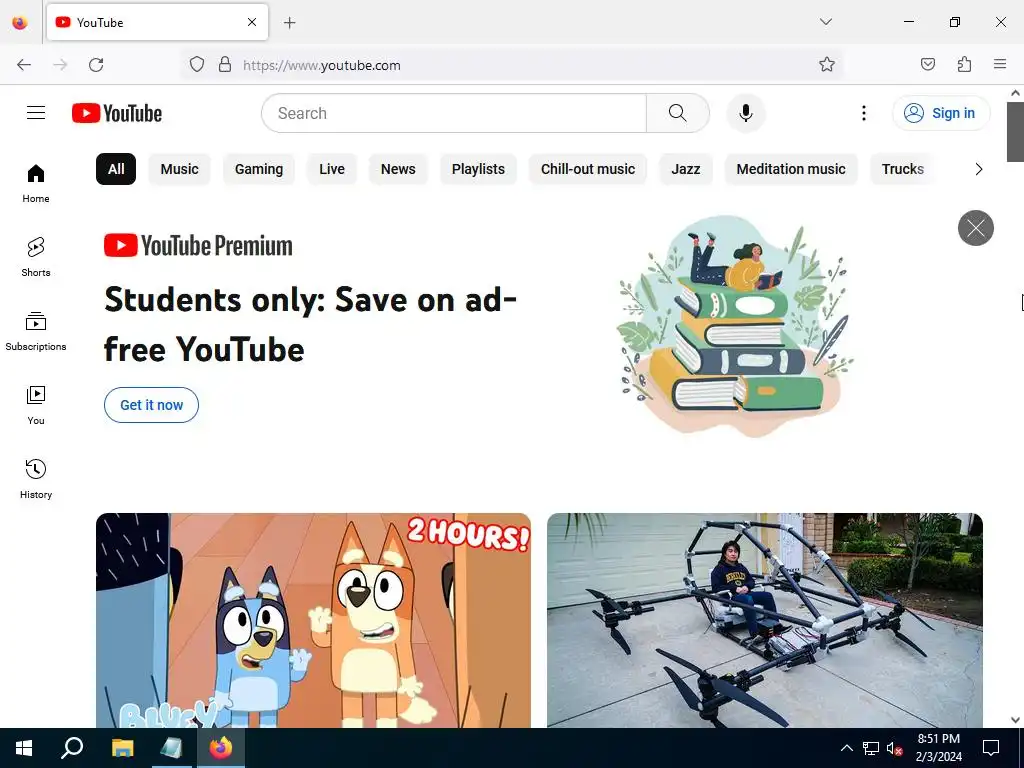Open the drone vehicle video thumbnail
1024x768 pixels.
(765, 620)
